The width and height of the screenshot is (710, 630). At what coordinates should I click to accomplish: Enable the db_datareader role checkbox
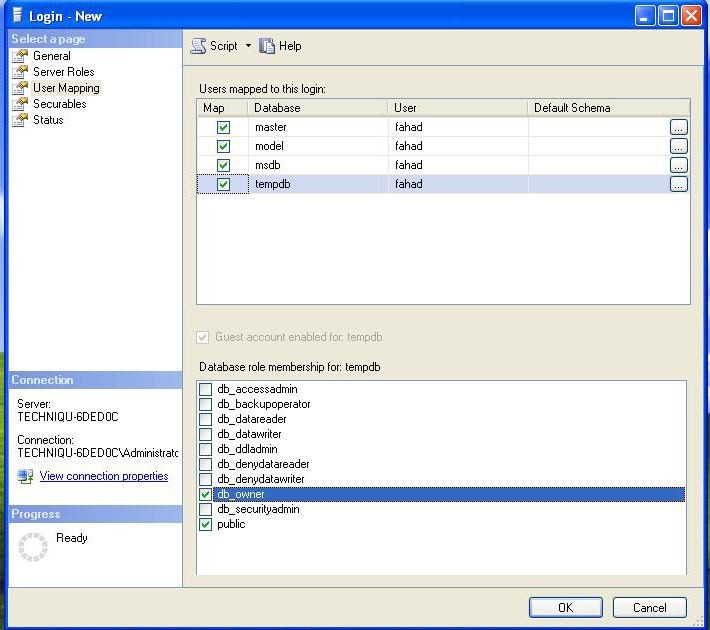[206, 419]
